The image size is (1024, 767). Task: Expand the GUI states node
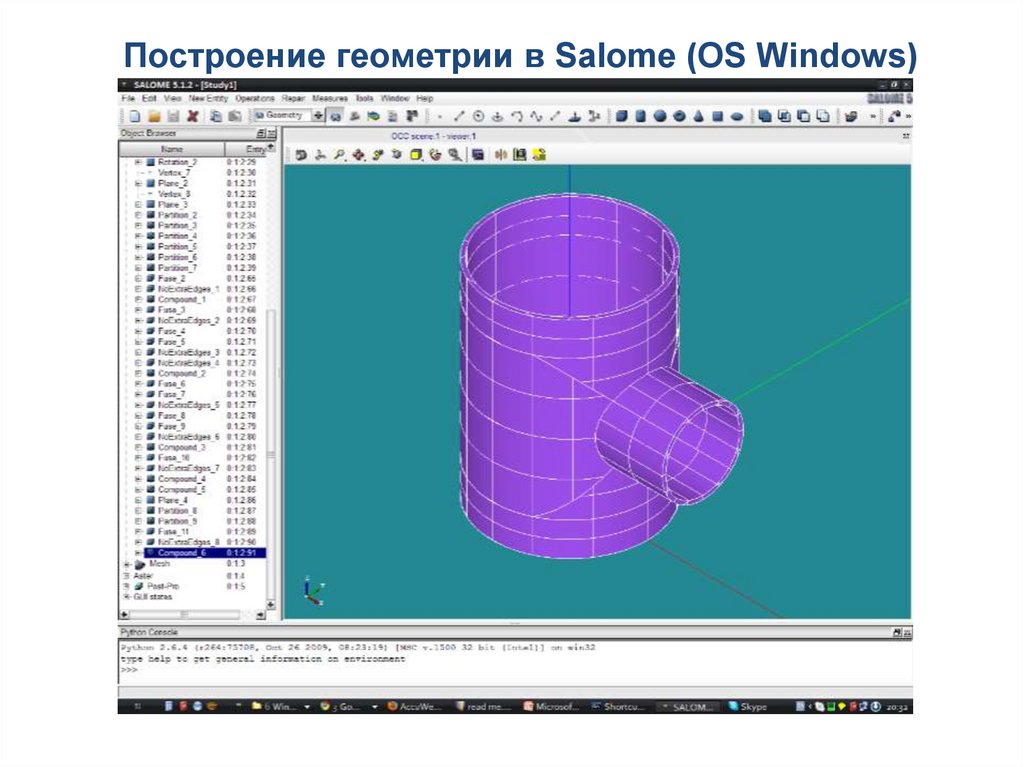coord(125,597)
